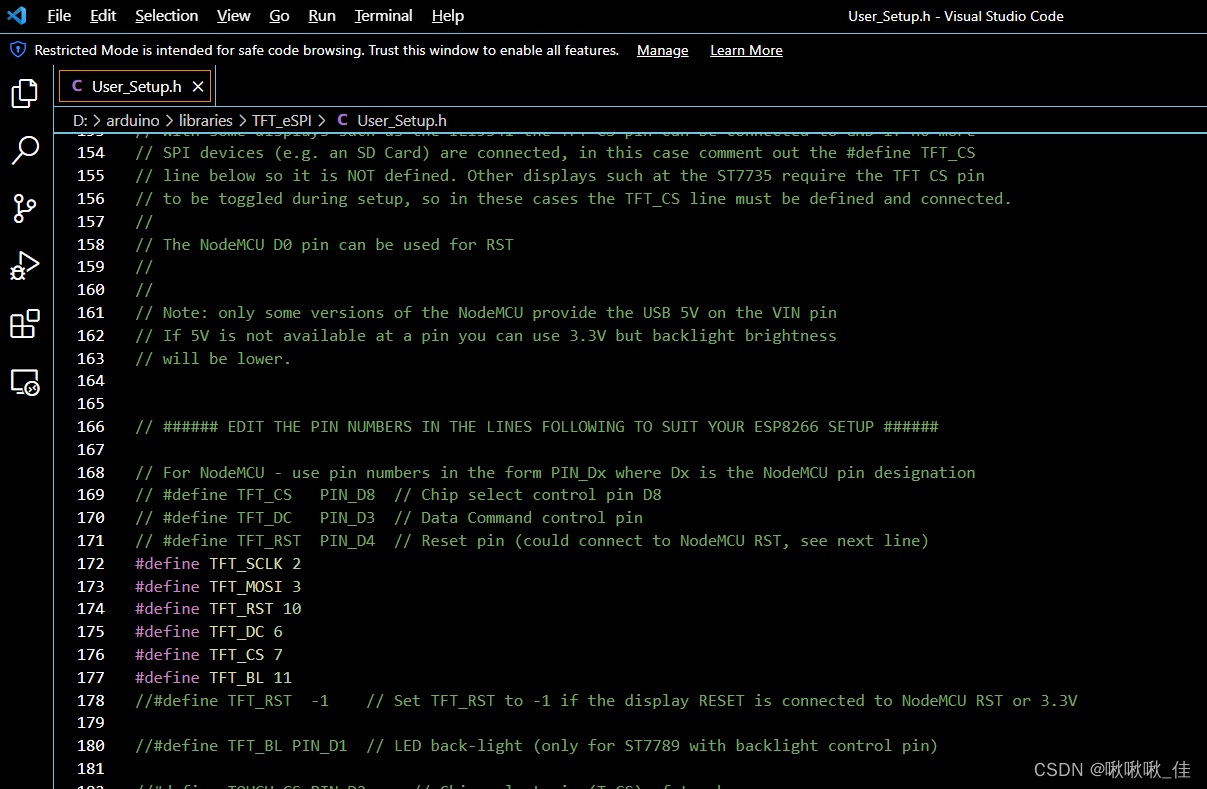The height and width of the screenshot is (789, 1207).
Task: Click the '#define TFT_RST 10' line
Action: click(x=218, y=608)
